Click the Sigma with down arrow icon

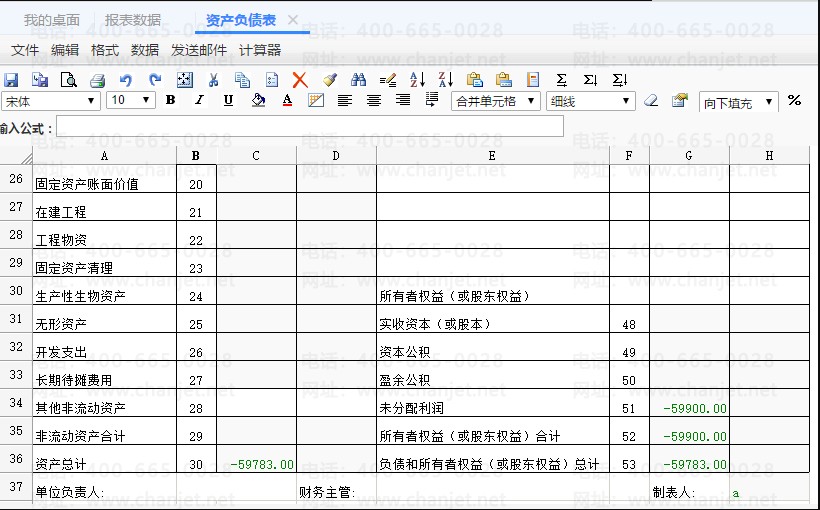[x=590, y=80]
